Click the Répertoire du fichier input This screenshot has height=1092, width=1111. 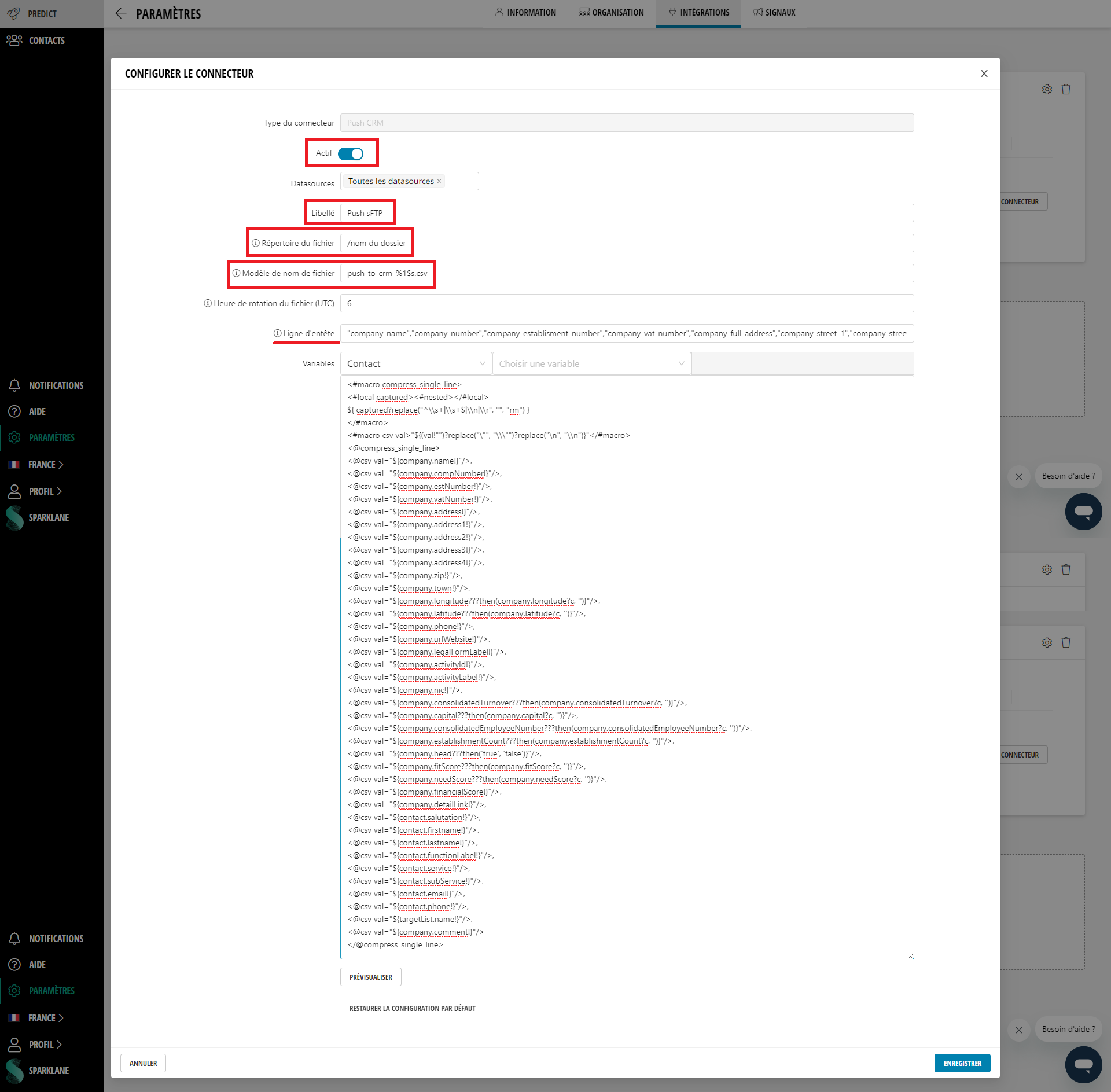tap(627, 243)
